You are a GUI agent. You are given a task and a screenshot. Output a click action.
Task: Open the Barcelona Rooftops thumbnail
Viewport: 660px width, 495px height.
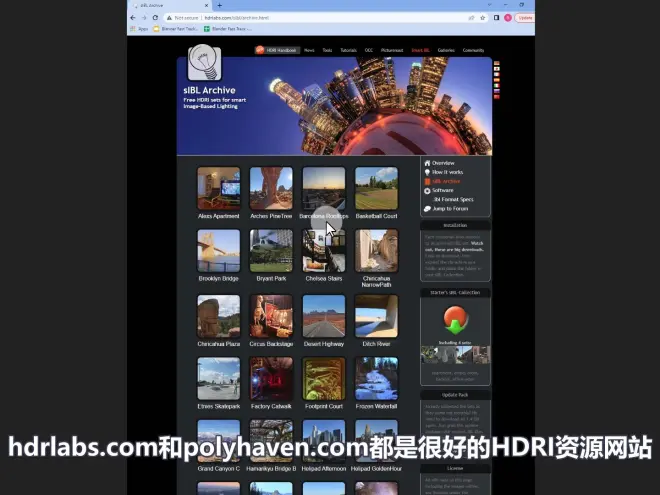coord(324,188)
